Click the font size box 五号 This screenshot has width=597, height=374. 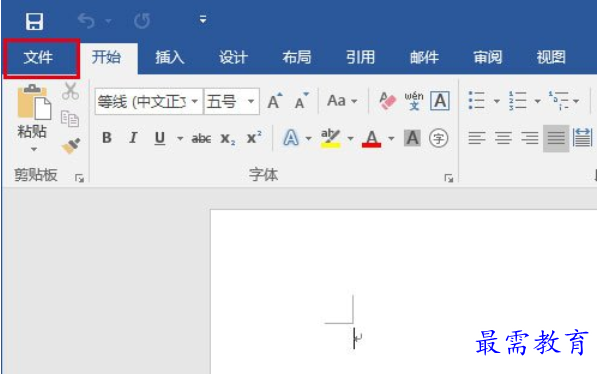[224, 102]
